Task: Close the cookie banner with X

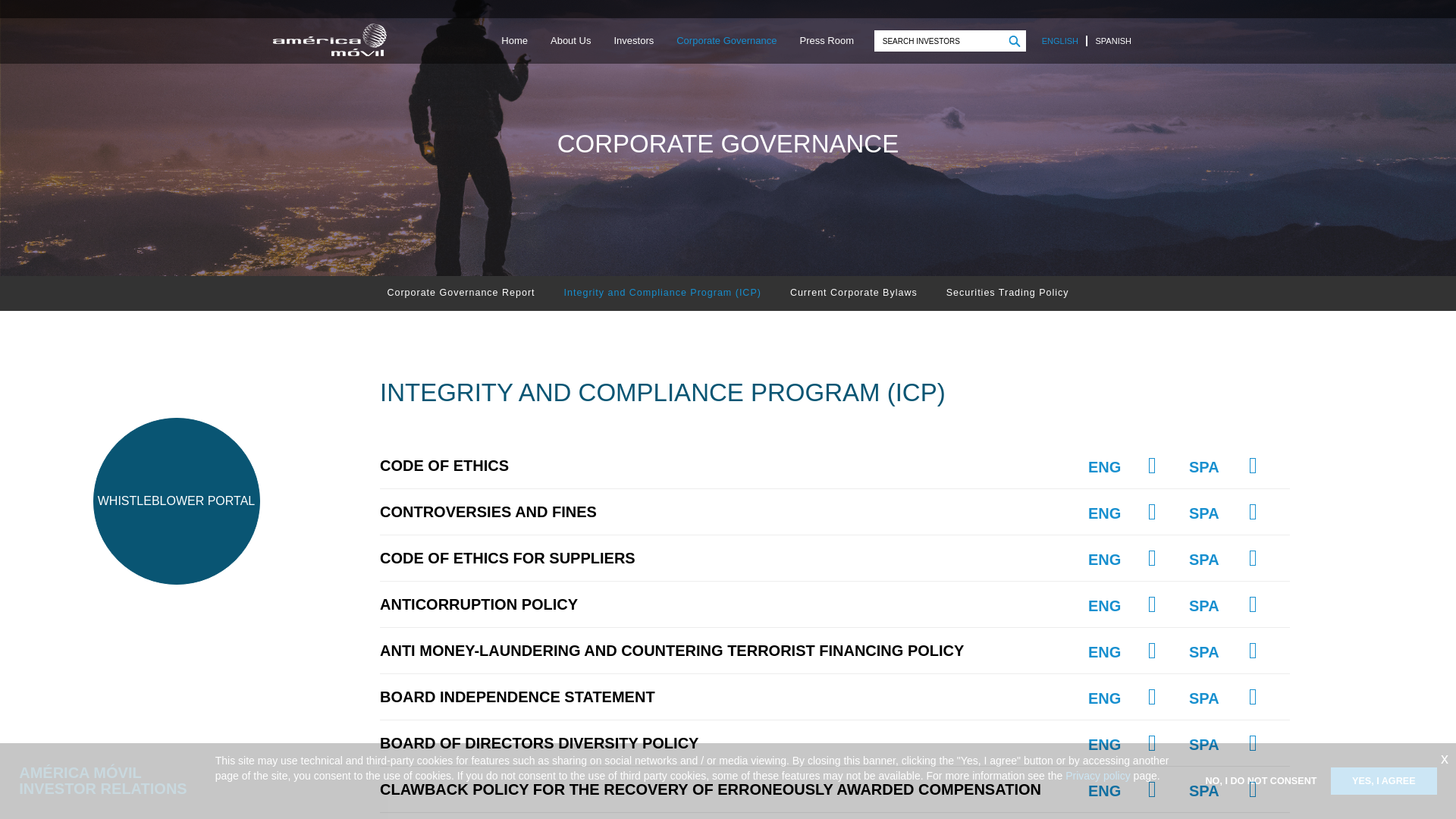Action: 1444,759
